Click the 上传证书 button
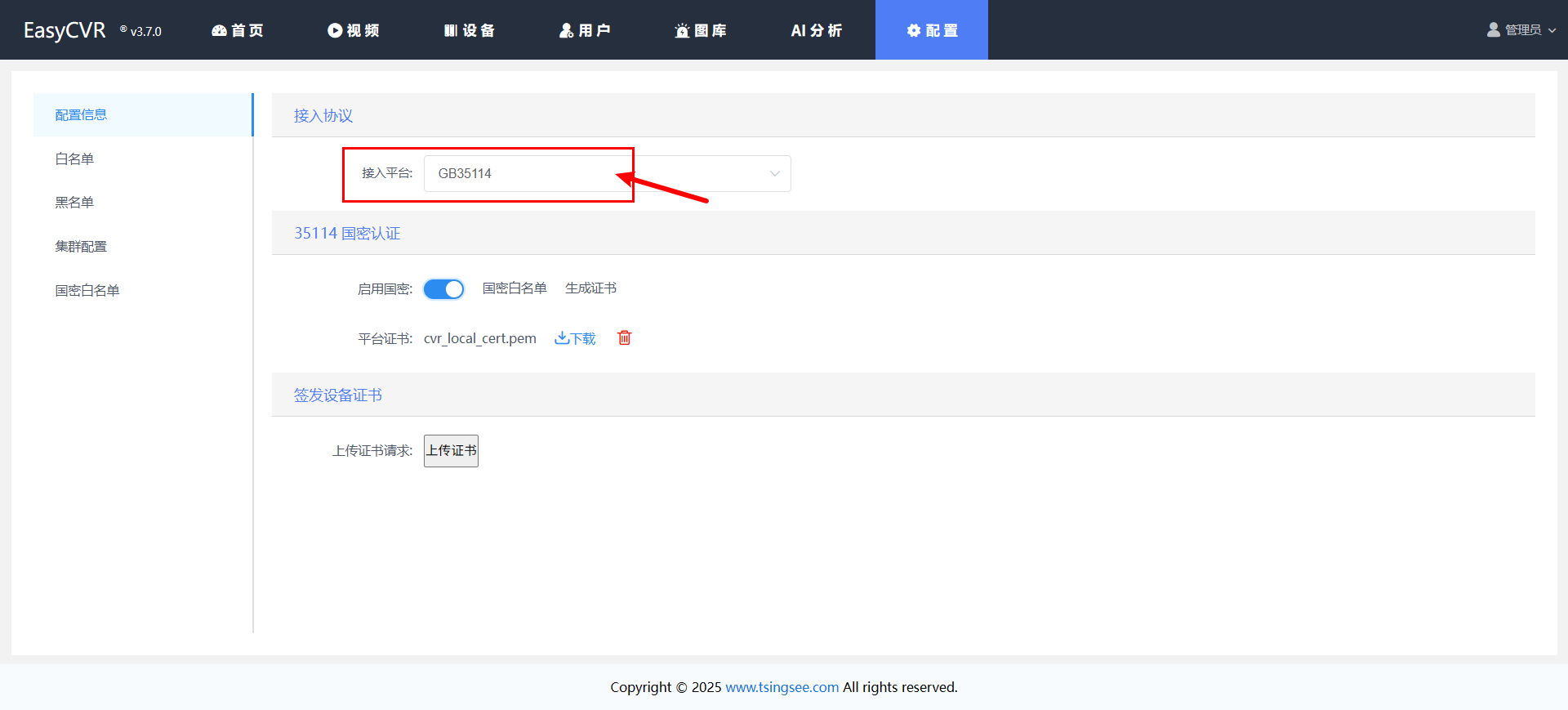The height and width of the screenshot is (710, 1568). click(x=451, y=450)
